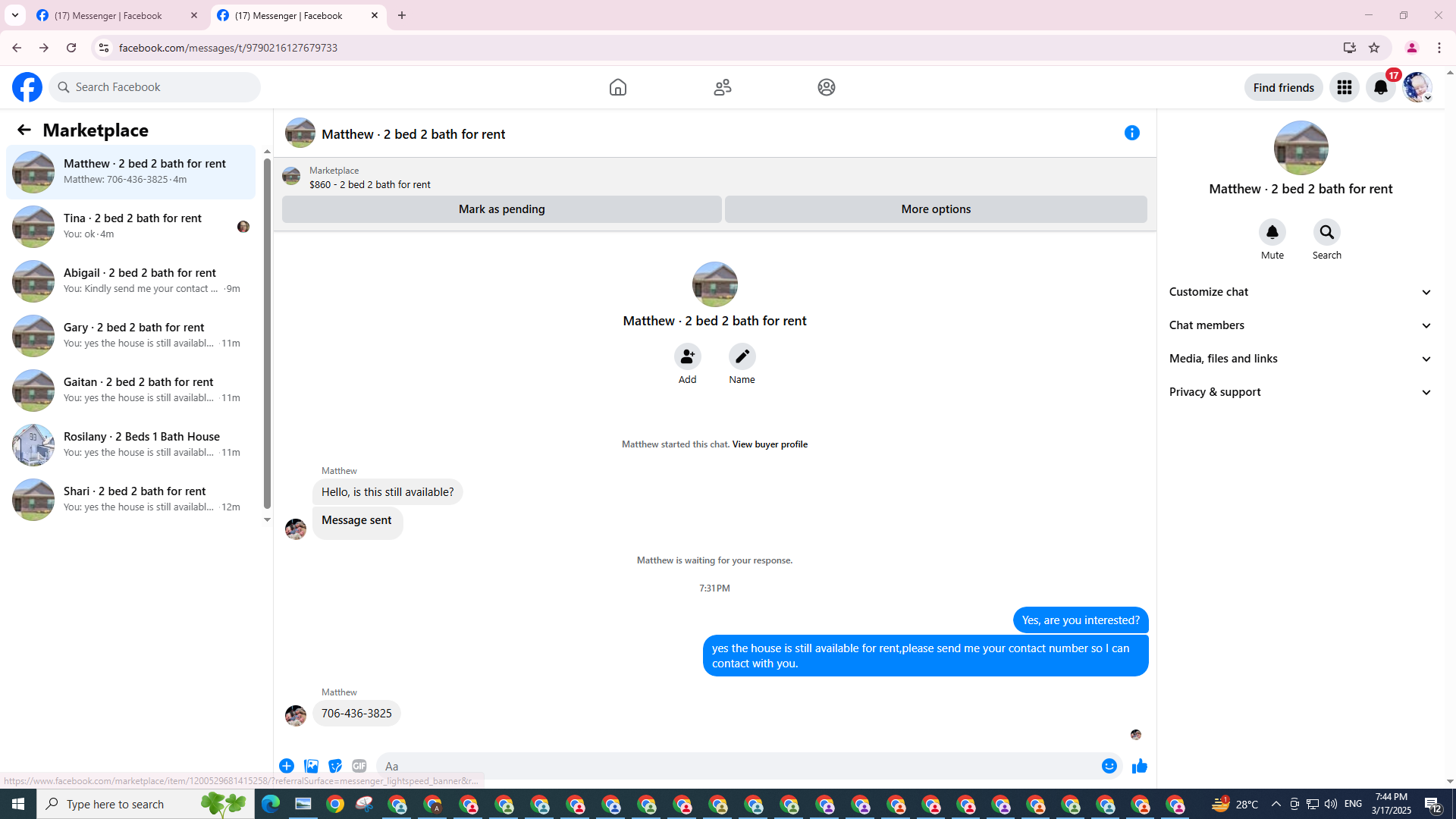Focus the message text box
Screen dimensions: 1456x819
tap(736, 766)
